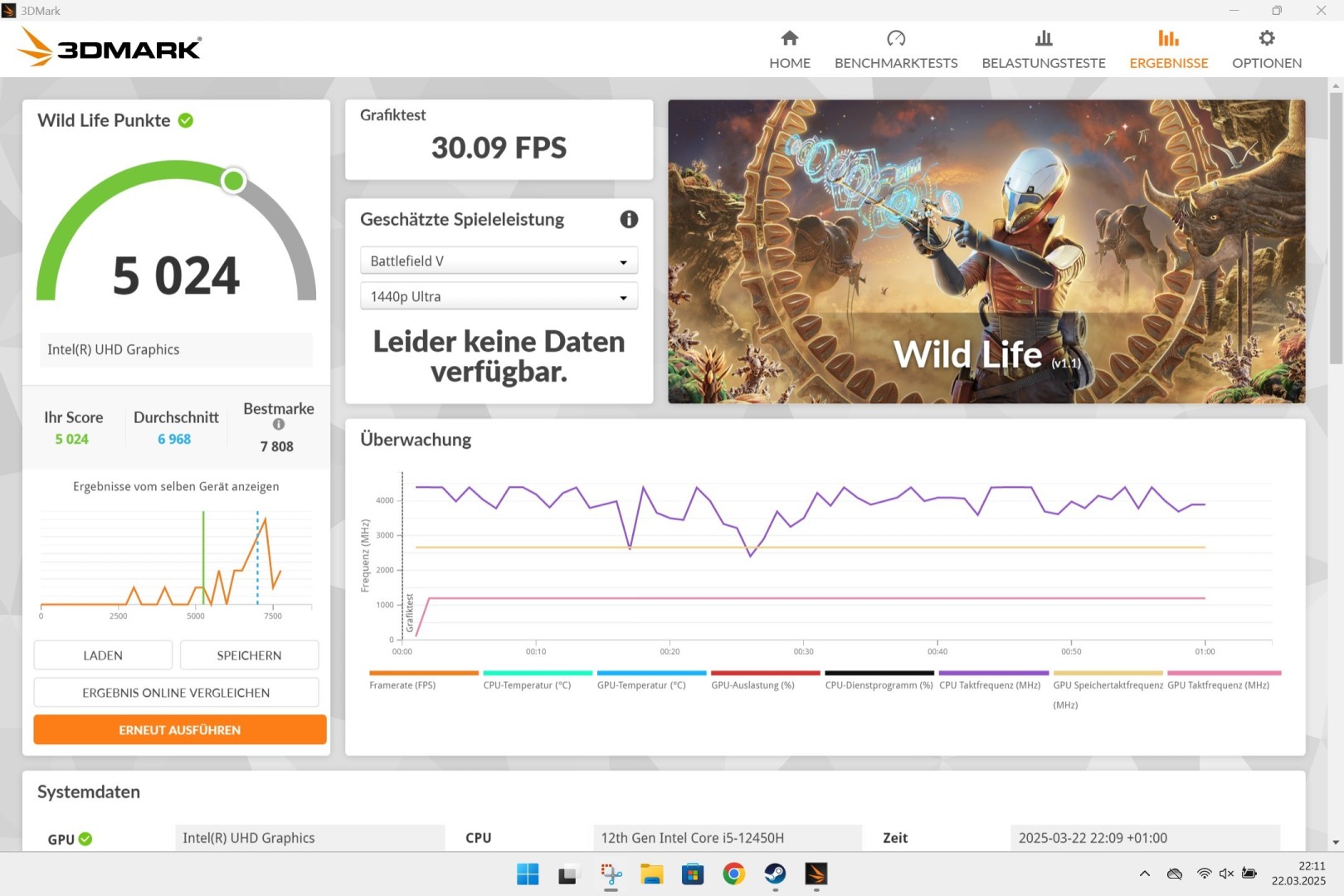Click the 3DMark logo
This screenshot has width=1344, height=896.
point(109,48)
